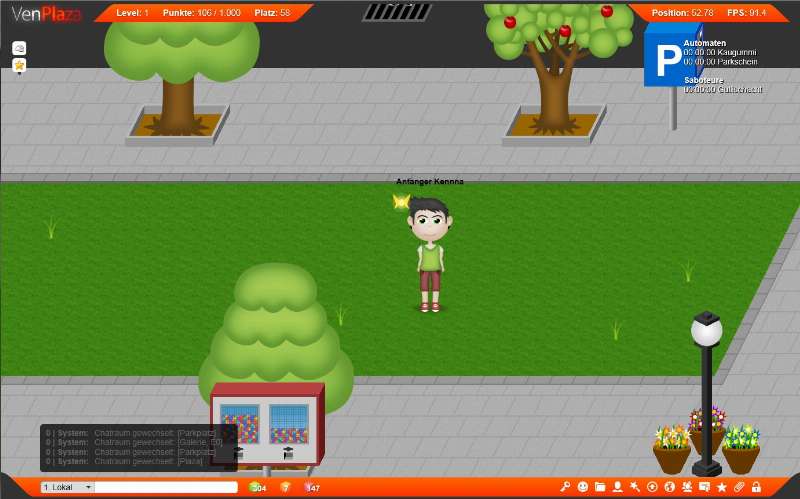The image size is (800, 499).
Task: Click the 'Gullischacht' timer entry
Action: [723, 90]
